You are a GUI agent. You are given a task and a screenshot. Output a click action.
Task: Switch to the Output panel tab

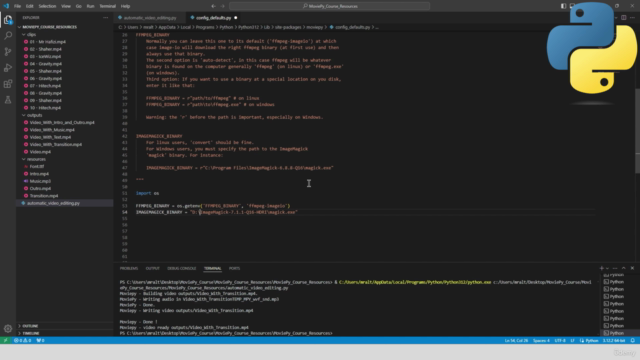[152, 268]
